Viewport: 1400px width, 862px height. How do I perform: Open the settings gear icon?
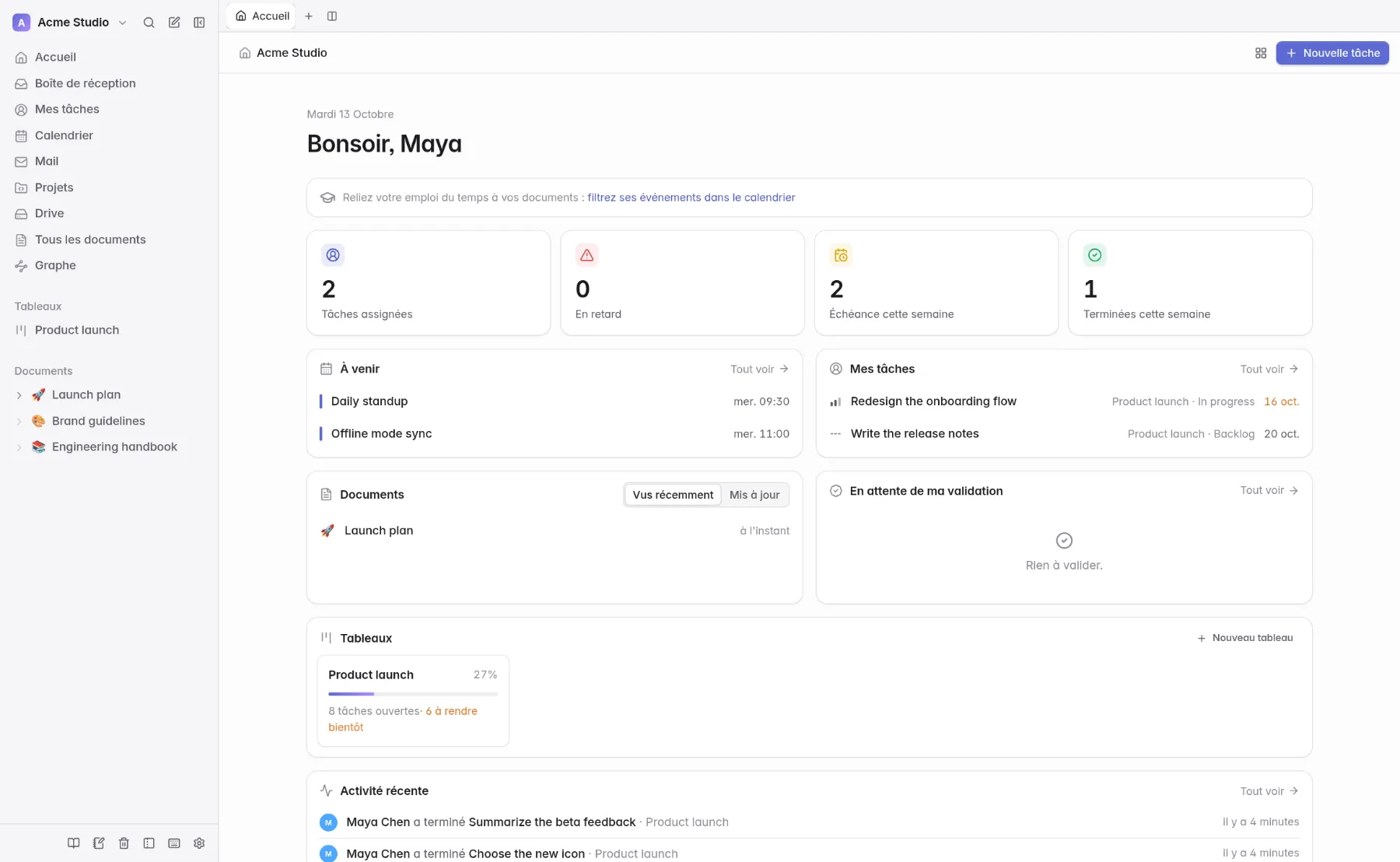click(x=199, y=843)
